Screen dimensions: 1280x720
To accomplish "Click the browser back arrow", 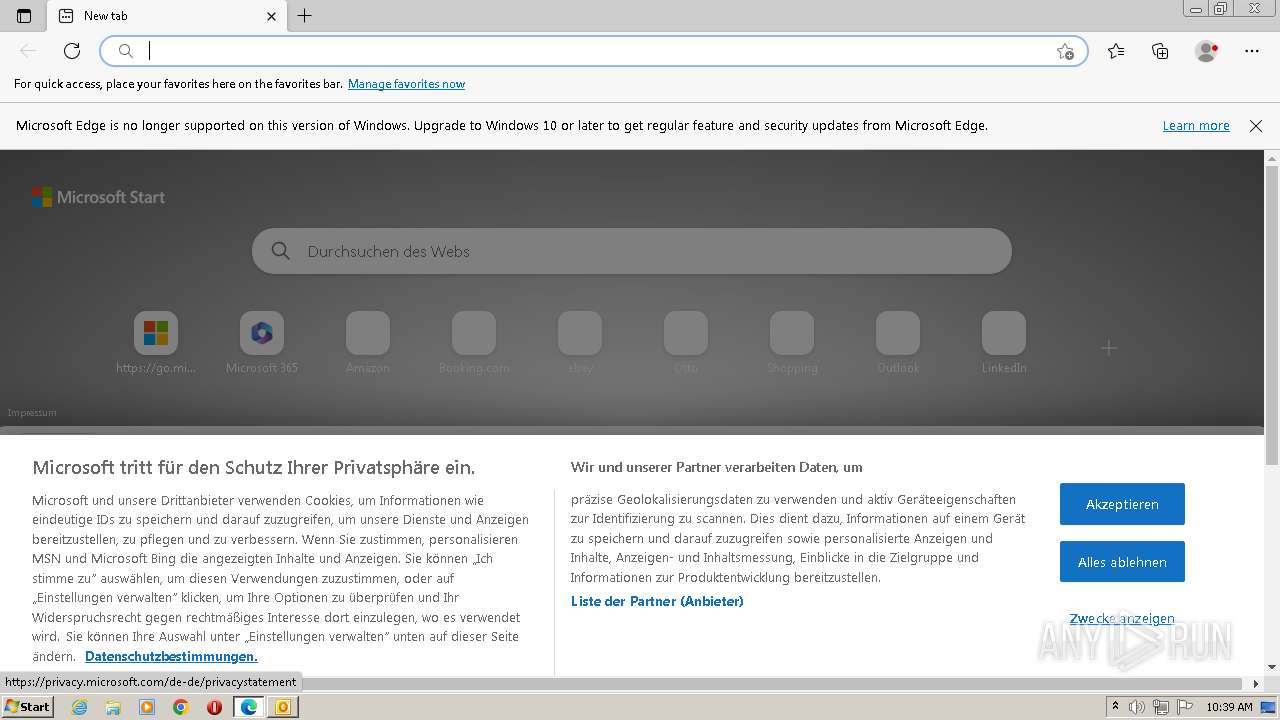I will tap(28, 51).
